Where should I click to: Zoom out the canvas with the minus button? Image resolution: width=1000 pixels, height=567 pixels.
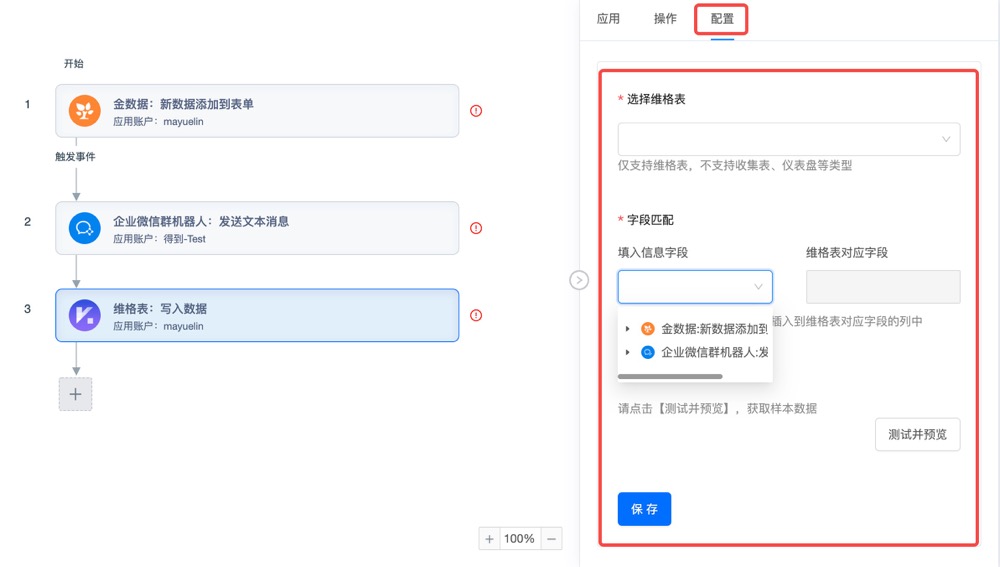[552, 539]
